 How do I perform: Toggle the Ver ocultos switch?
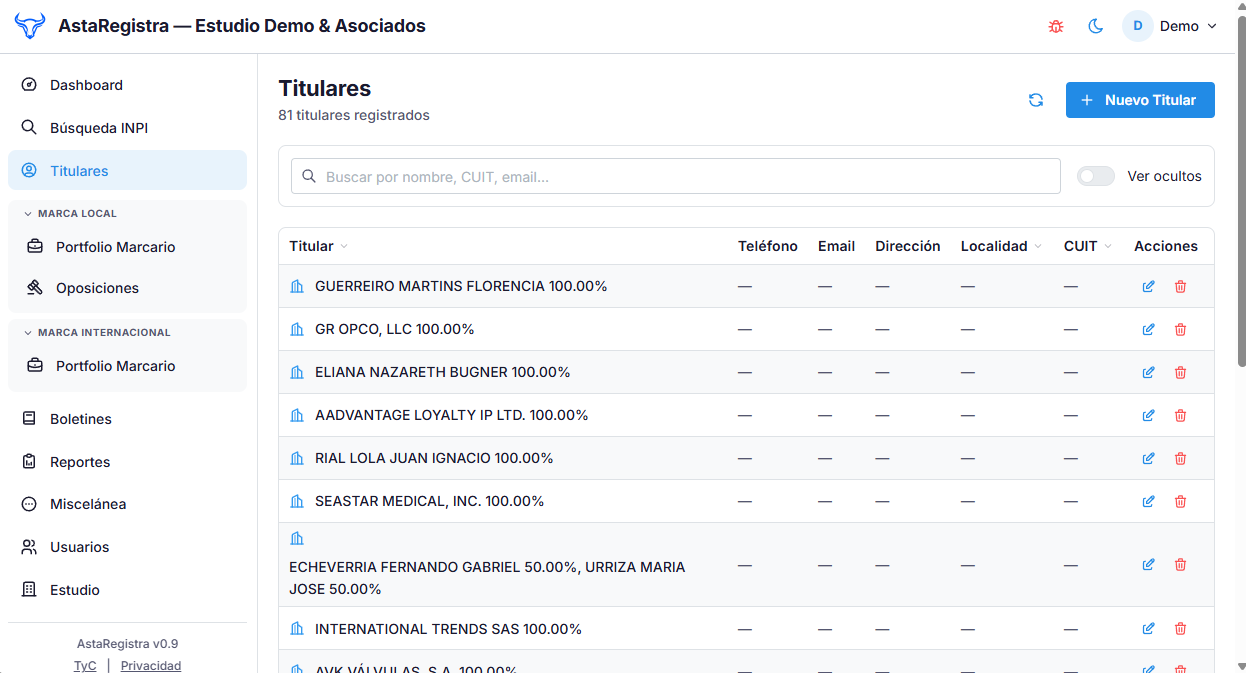point(1095,176)
